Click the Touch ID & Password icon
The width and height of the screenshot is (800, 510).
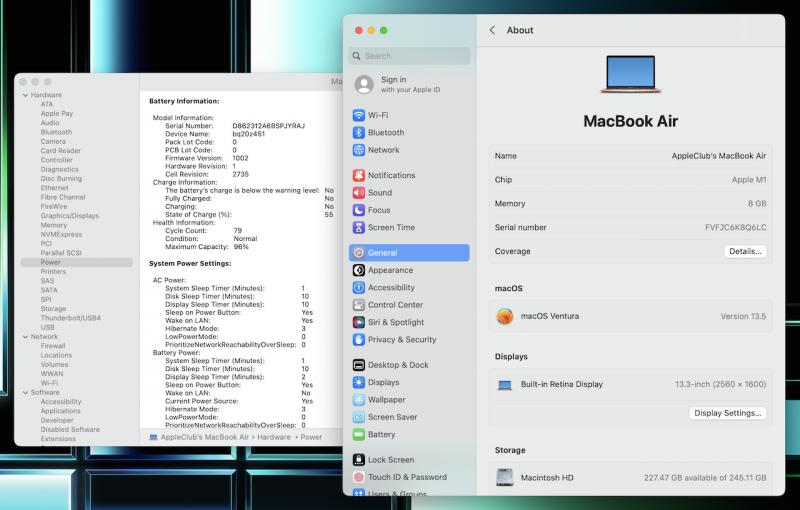tap(359, 477)
